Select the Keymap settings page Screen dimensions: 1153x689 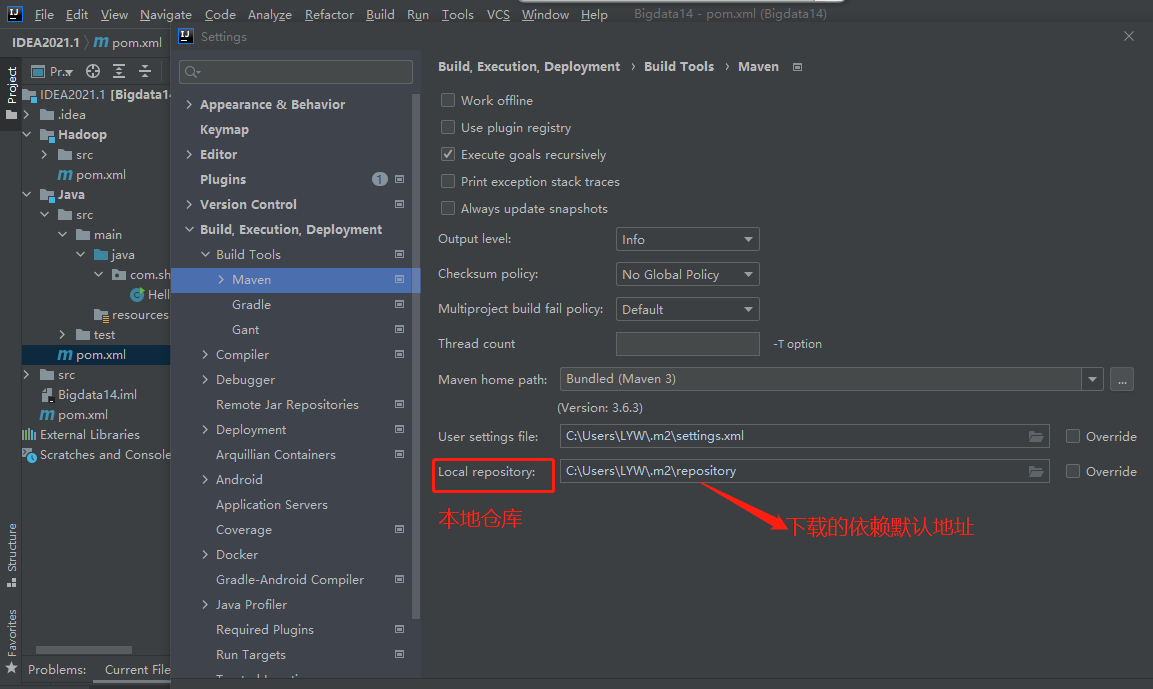224,129
